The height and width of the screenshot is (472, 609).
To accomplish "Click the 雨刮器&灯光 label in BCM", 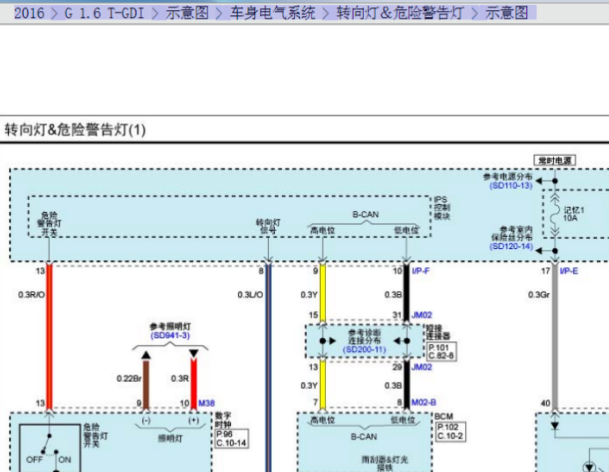I will tap(385, 460).
